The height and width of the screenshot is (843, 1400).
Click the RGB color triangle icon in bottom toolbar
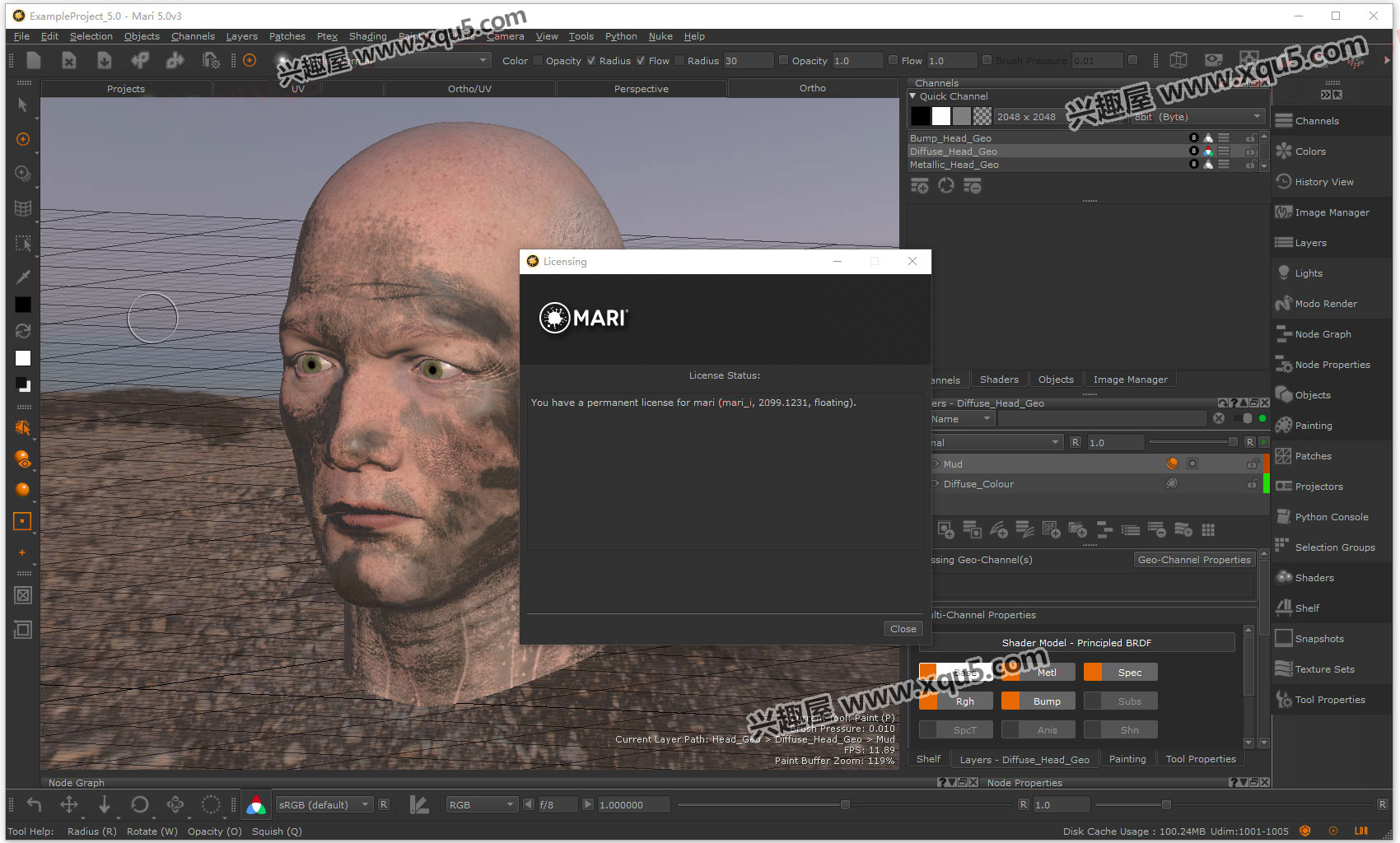[x=256, y=804]
